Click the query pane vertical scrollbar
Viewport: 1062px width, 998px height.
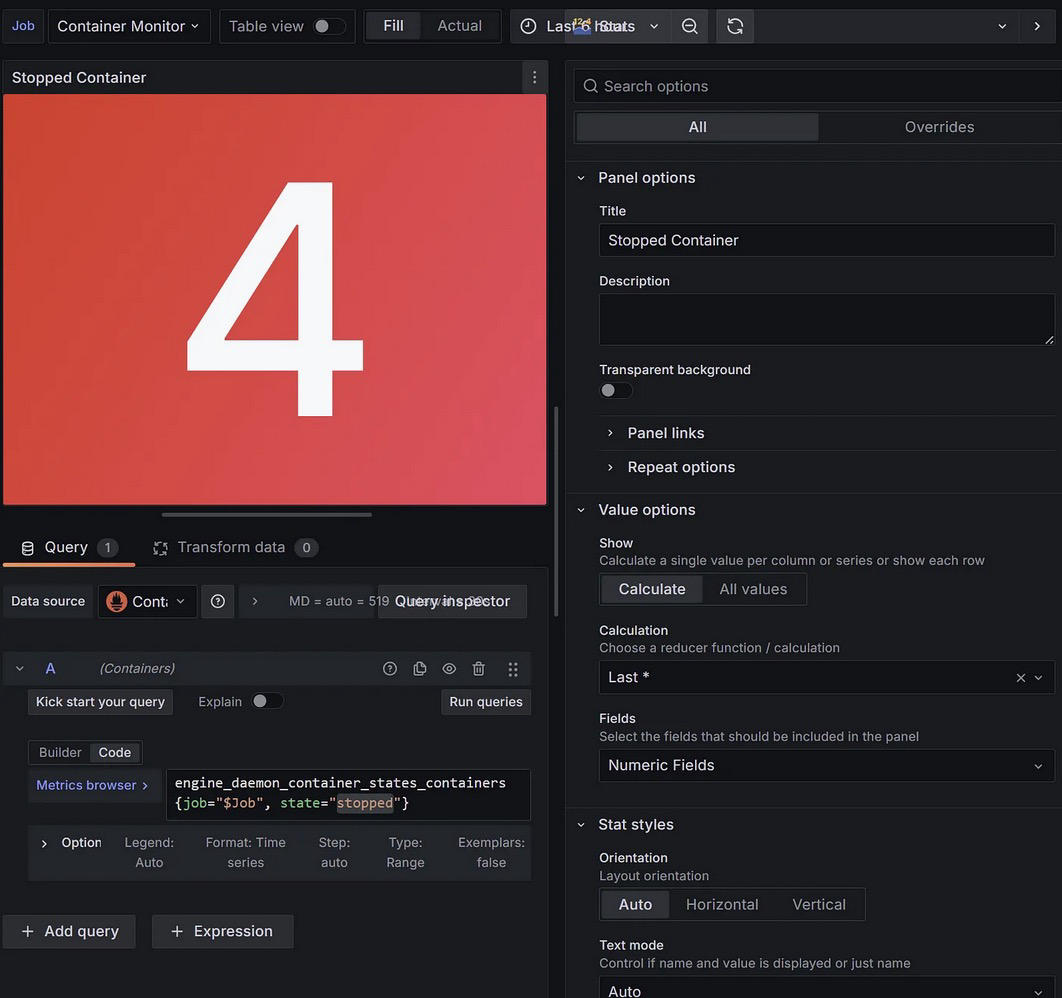pyautogui.click(x=556, y=511)
